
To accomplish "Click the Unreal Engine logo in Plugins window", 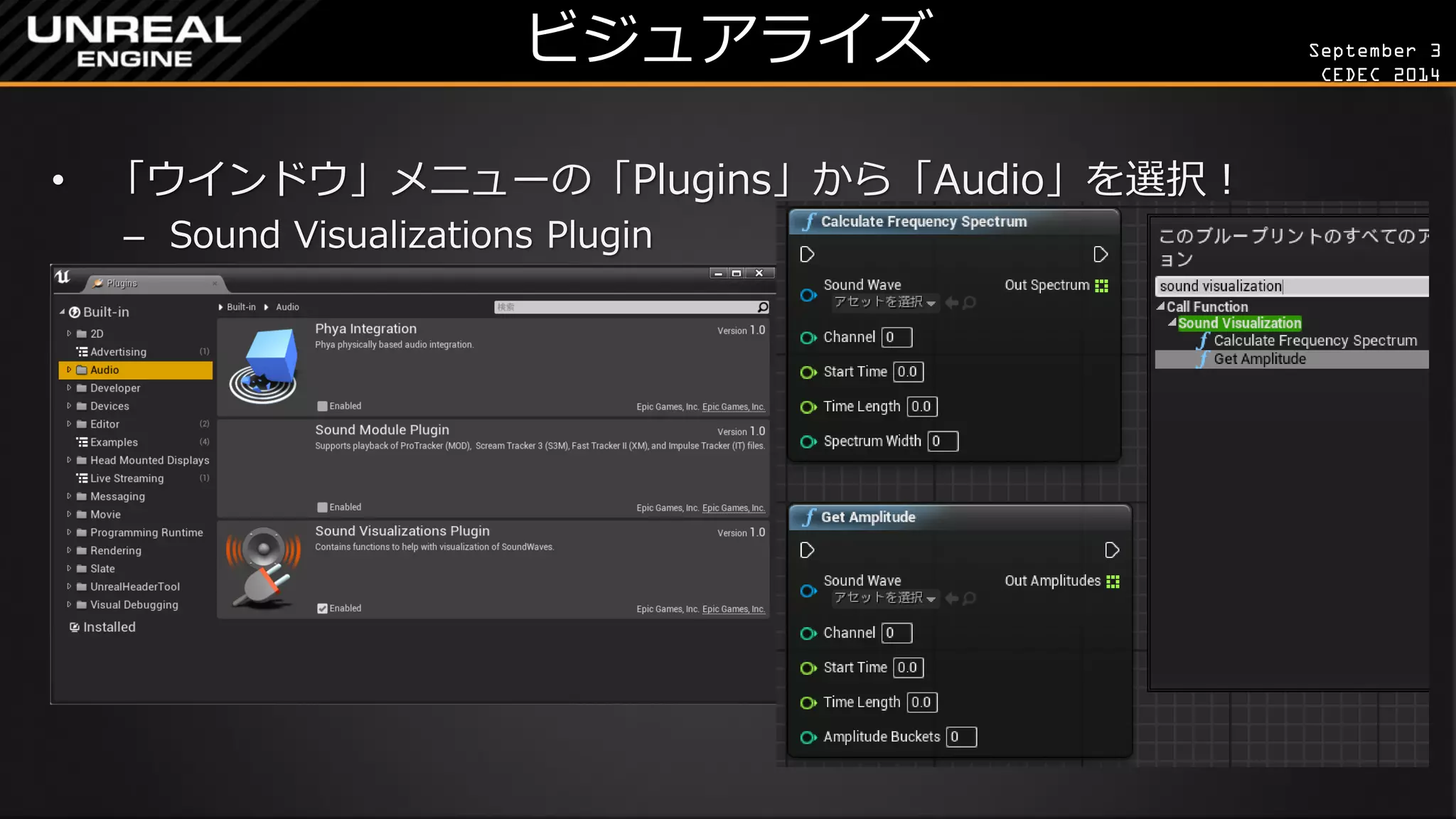I will click(63, 277).
